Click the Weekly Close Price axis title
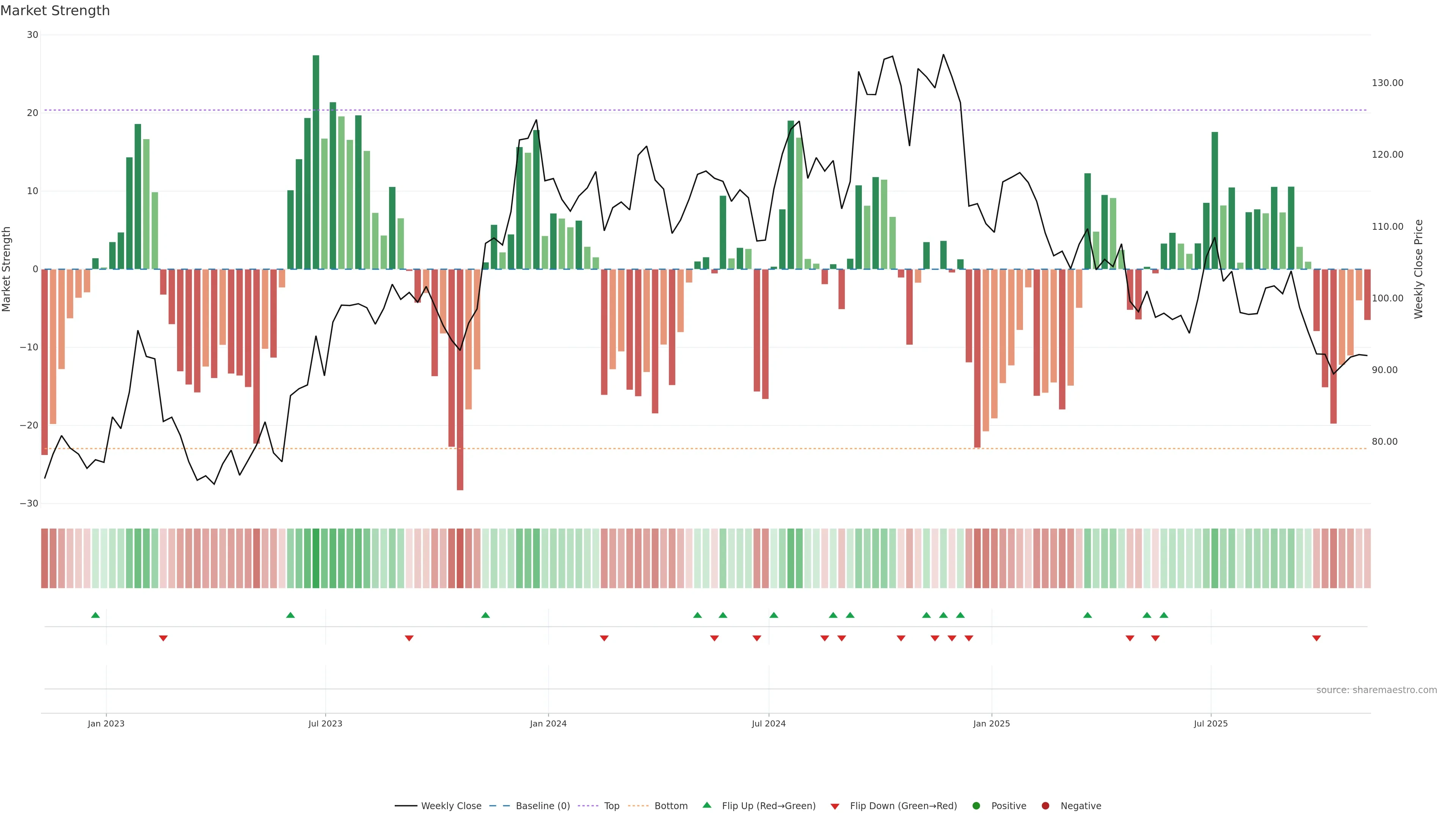The height and width of the screenshot is (819, 1456). pyautogui.click(x=1418, y=269)
